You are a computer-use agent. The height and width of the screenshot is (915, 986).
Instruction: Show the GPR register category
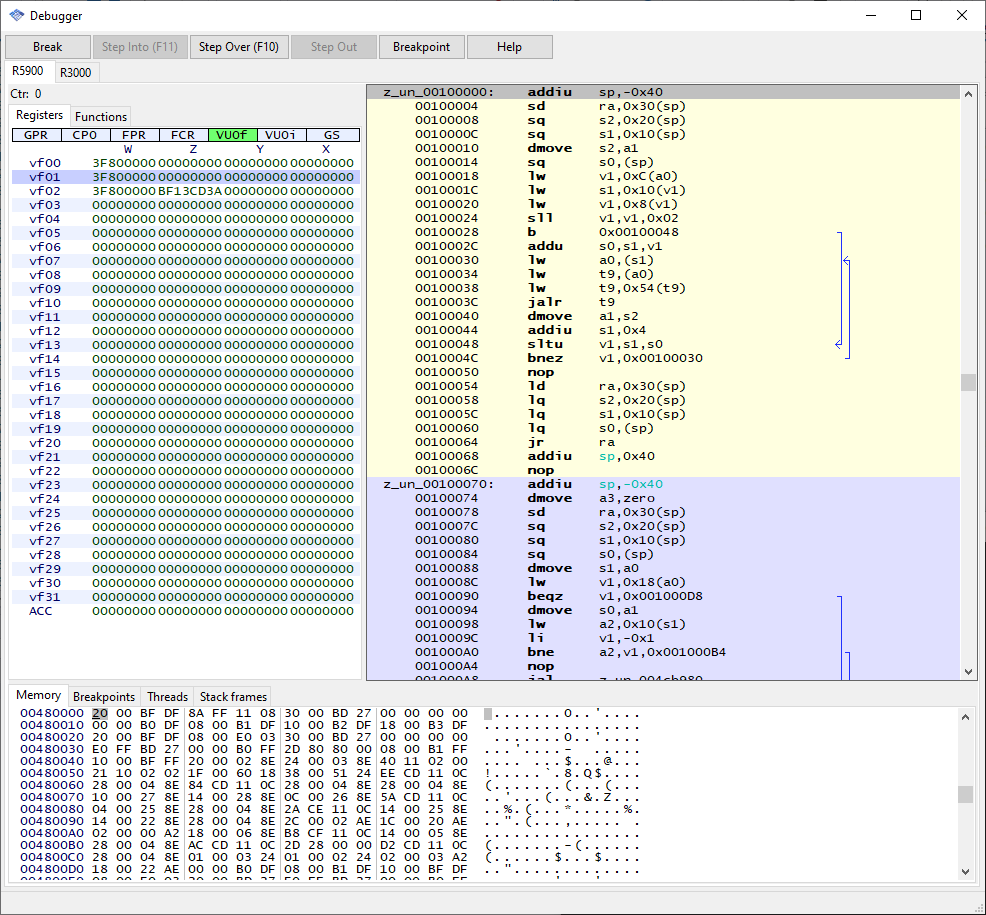(x=36, y=135)
